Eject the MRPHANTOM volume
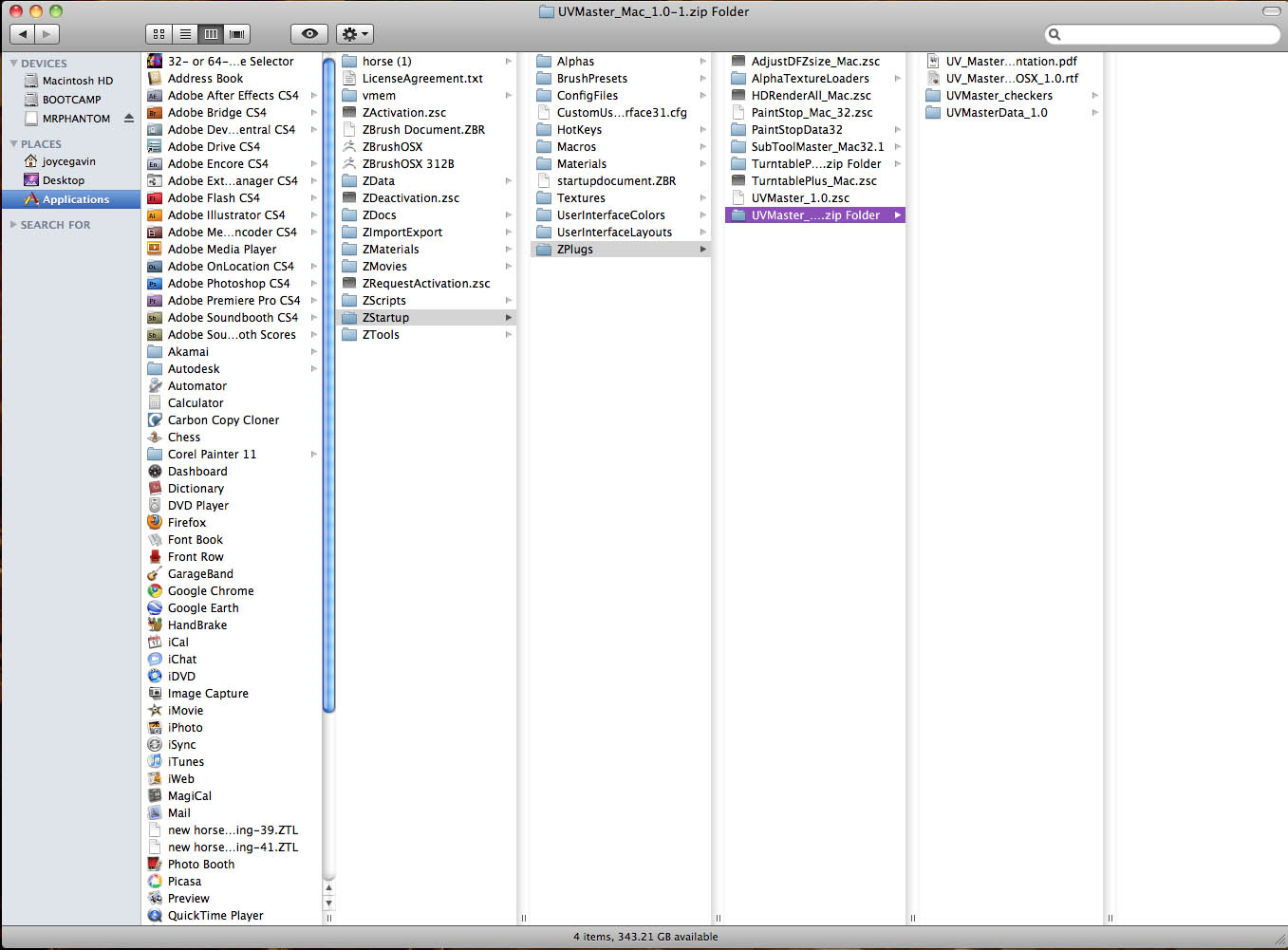Viewport: 1288px width, 950px height. coord(129,119)
